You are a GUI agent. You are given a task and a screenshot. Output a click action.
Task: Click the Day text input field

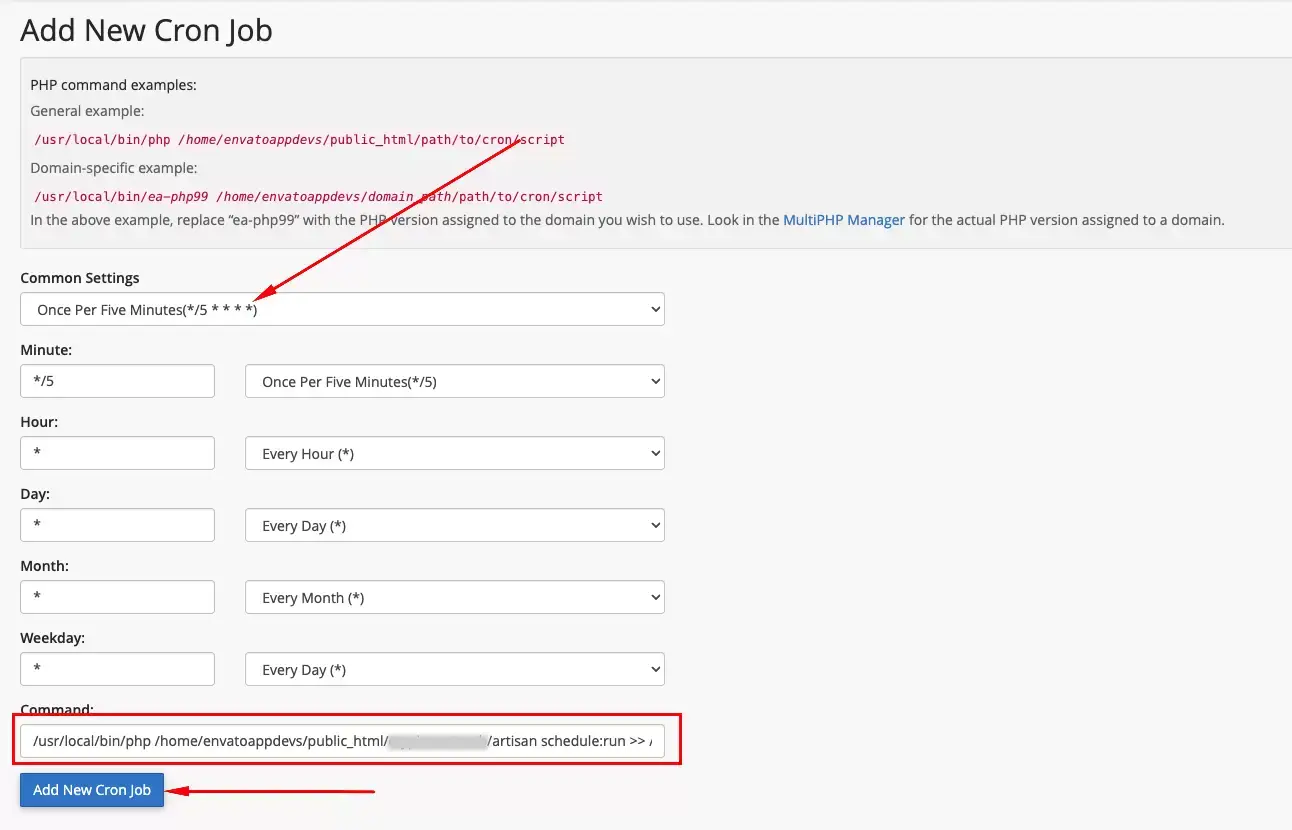coord(117,525)
